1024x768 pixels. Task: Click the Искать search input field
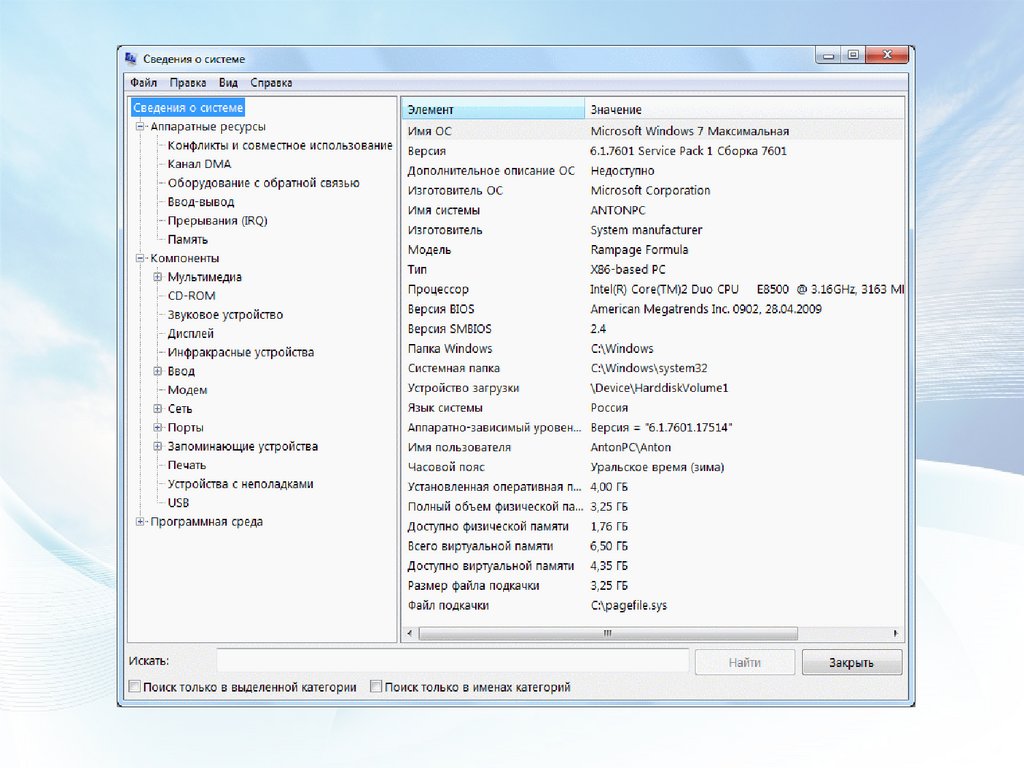coord(453,661)
